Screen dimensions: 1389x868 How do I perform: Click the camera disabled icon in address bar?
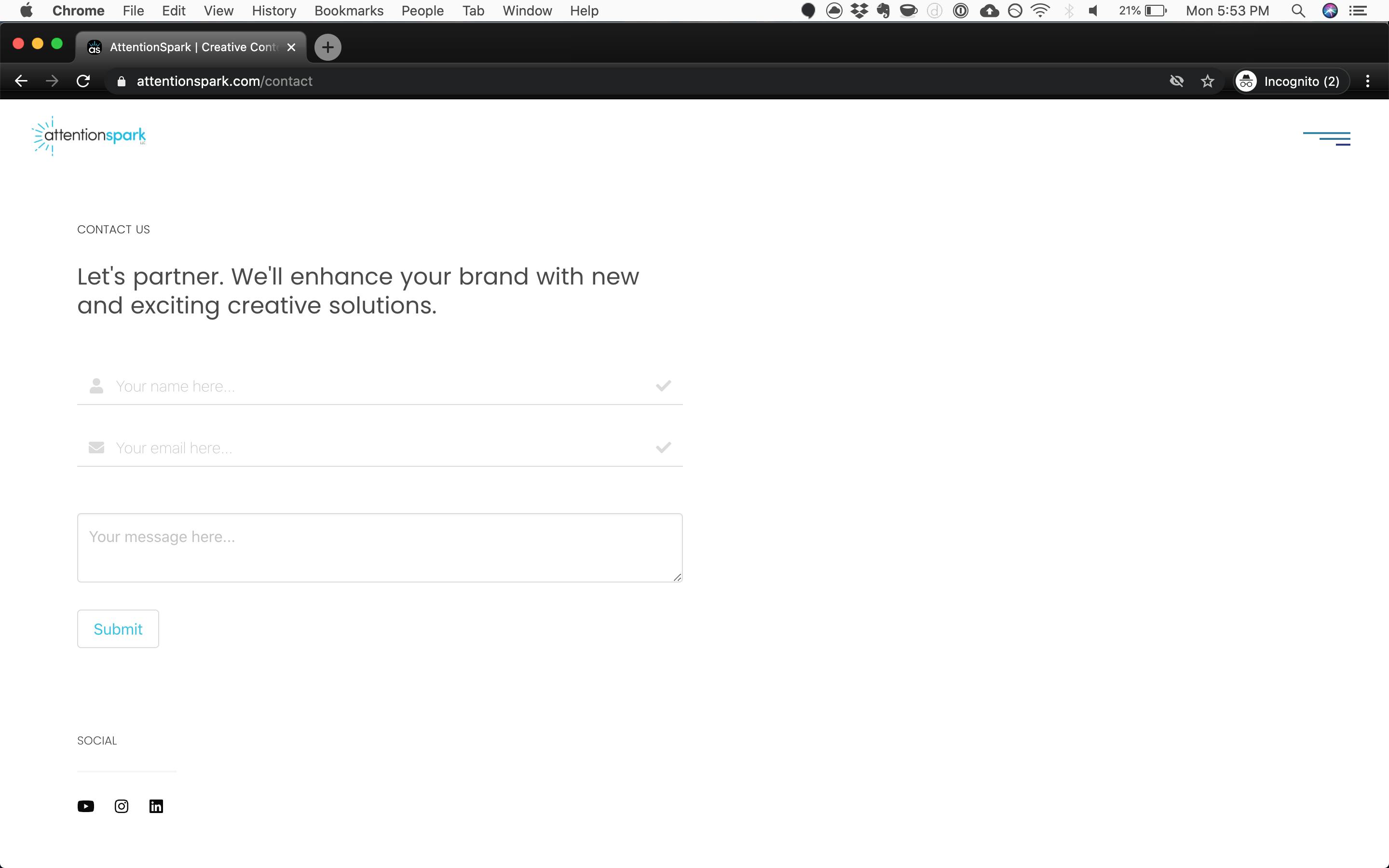click(1177, 81)
